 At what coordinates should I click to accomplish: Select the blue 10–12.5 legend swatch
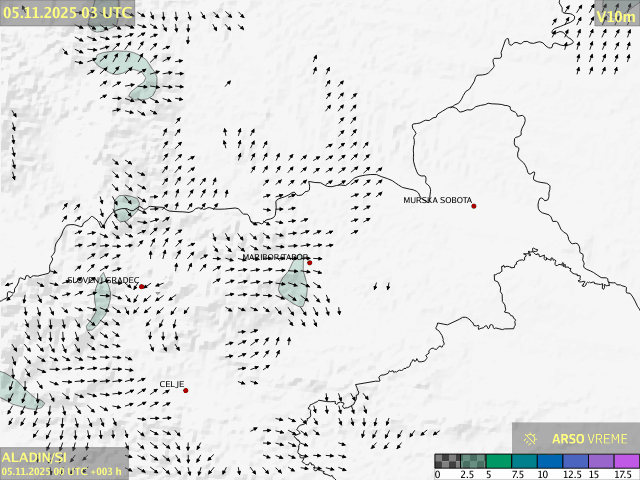(x=549, y=461)
